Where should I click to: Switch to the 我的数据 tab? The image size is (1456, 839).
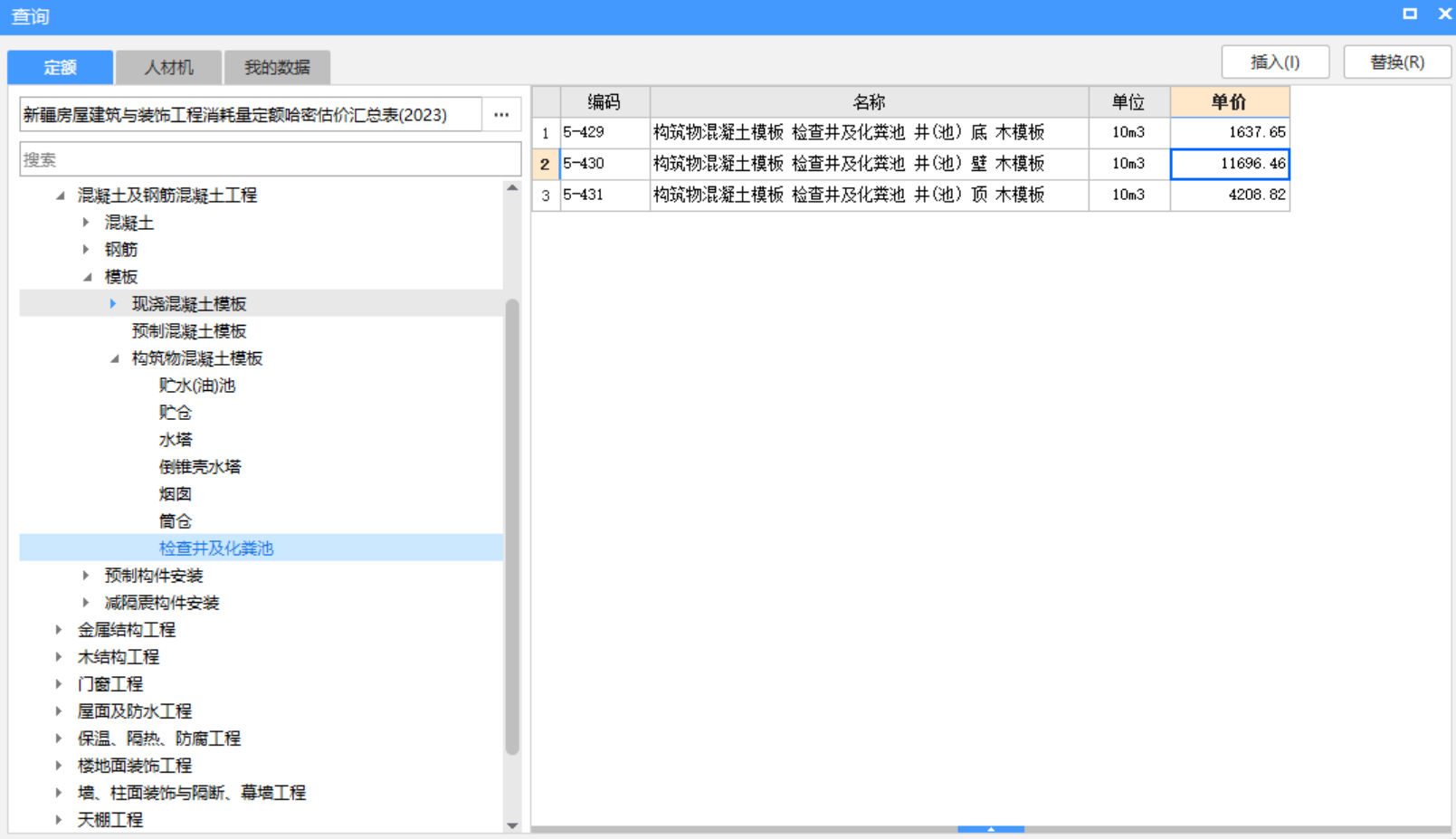[x=278, y=67]
